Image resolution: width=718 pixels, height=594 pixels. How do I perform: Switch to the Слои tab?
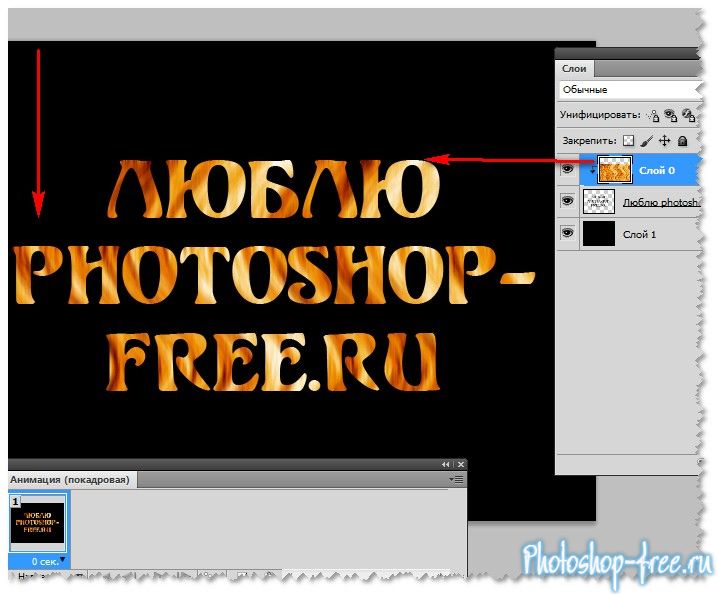click(575, 68)
